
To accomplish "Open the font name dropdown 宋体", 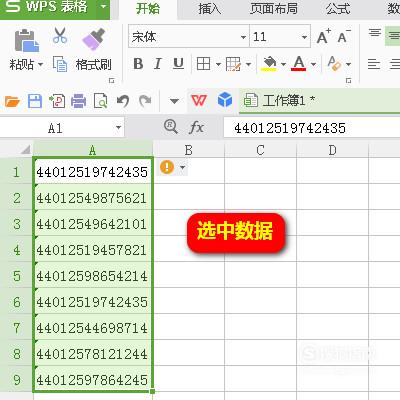I will coord(244,37).
